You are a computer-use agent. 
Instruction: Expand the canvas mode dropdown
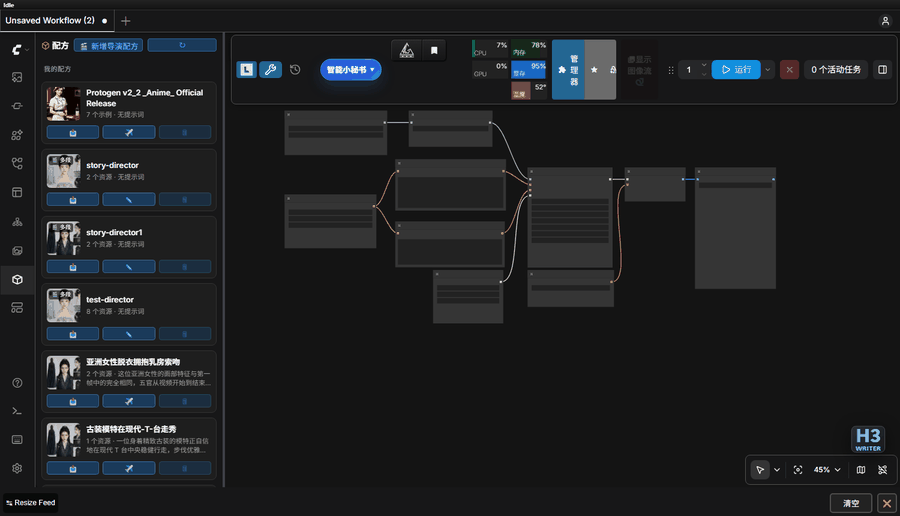point(777,470)
